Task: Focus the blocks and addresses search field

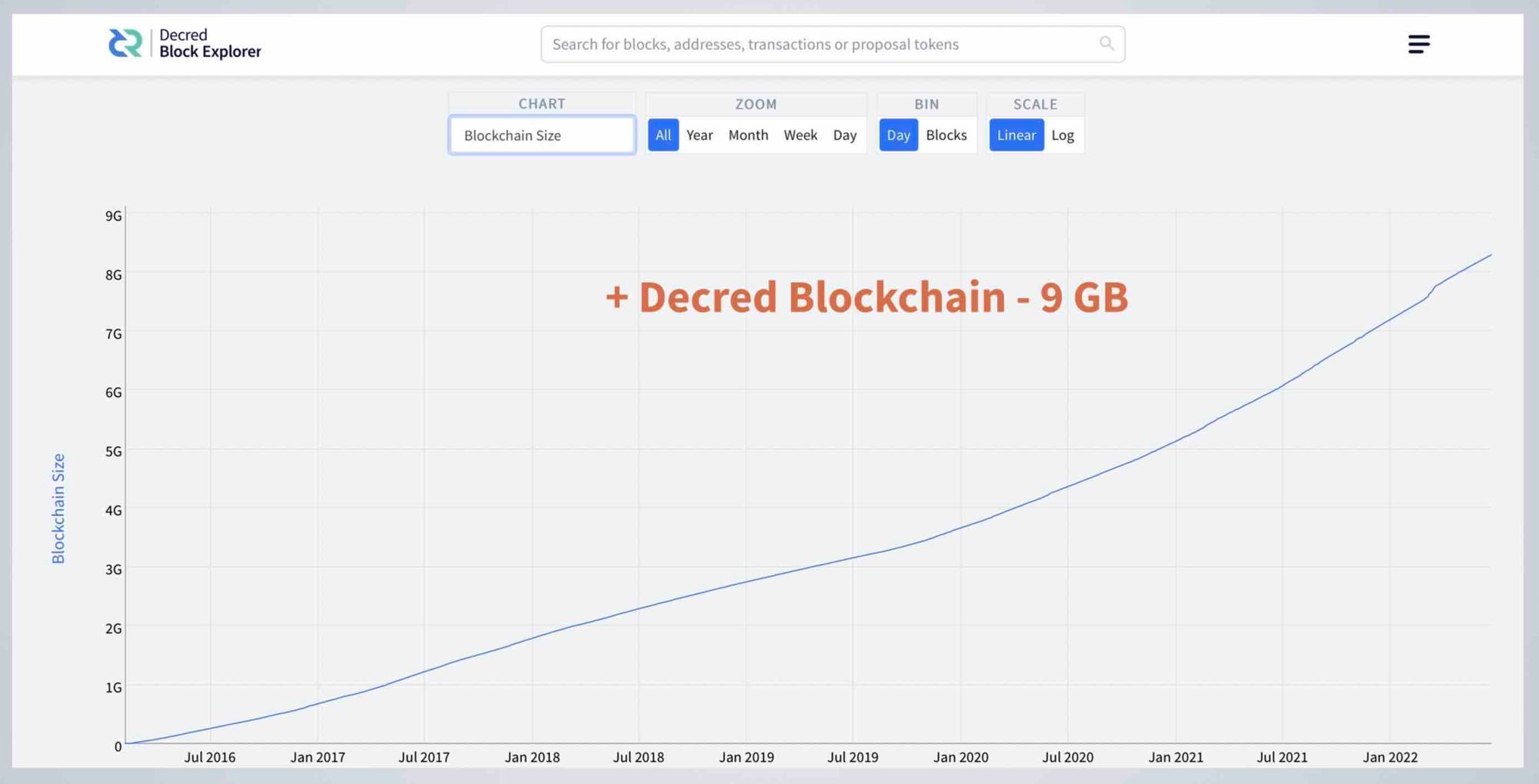Action: (833, 44)
